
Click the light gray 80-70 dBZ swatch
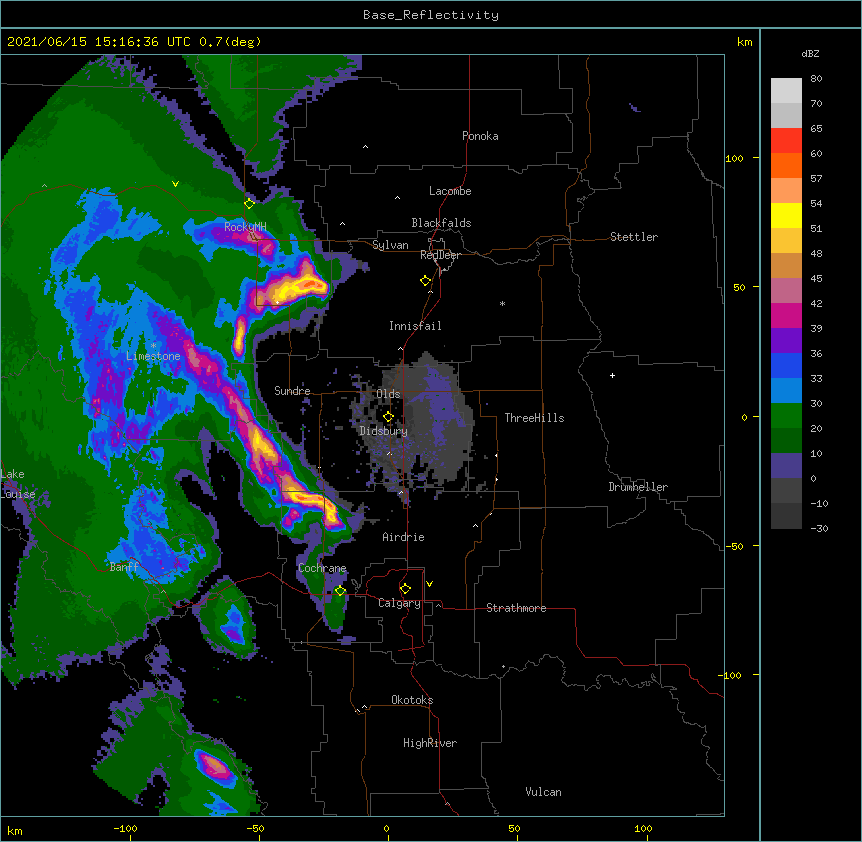tap(786, 91)
